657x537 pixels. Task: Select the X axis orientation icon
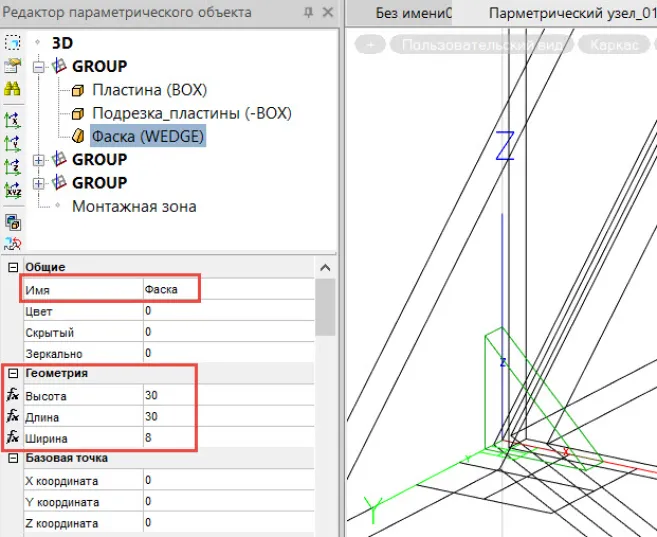[x=13, y=120]
